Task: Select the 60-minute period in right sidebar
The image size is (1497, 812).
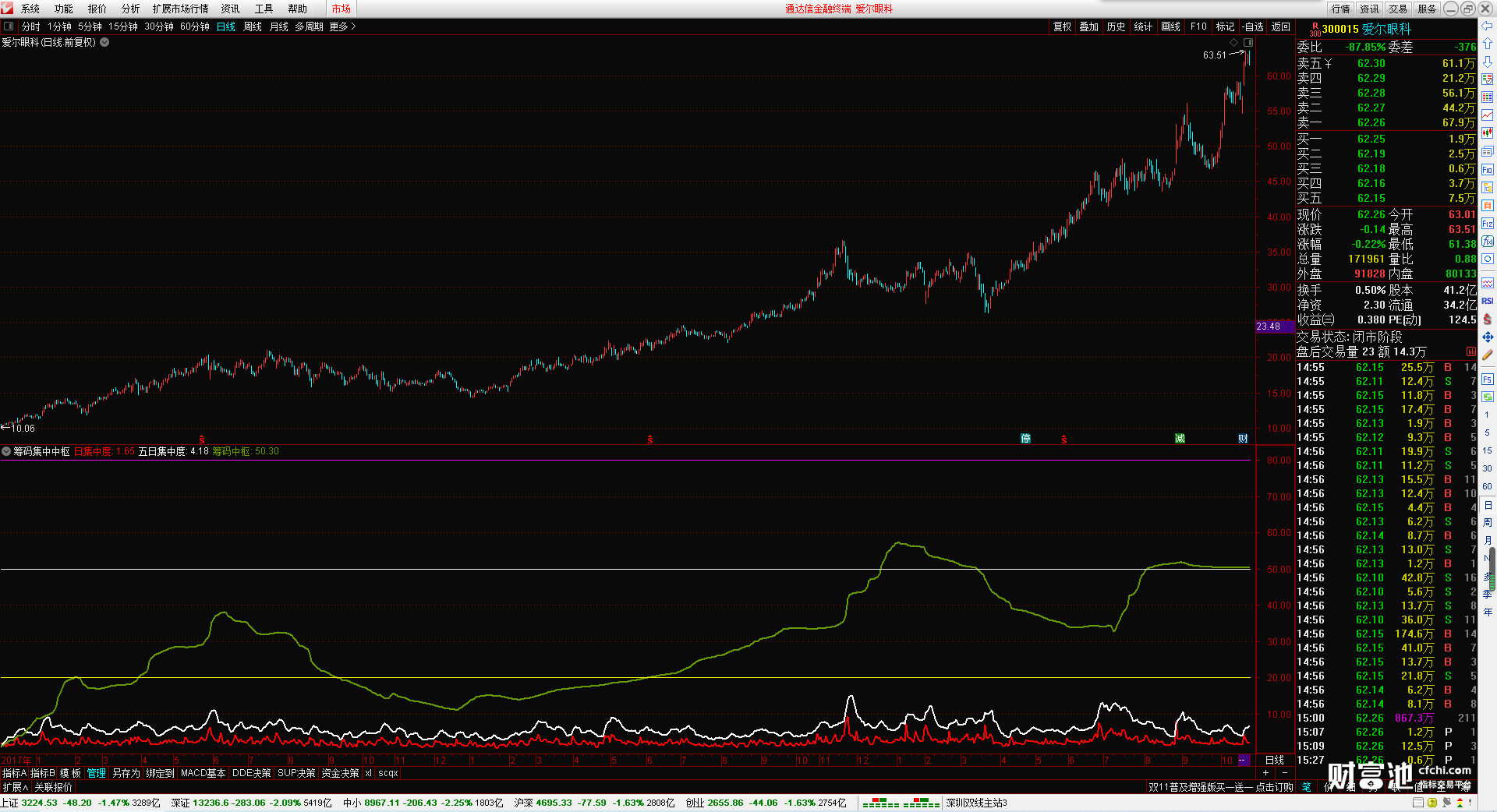Action: tap(1487, 486)
